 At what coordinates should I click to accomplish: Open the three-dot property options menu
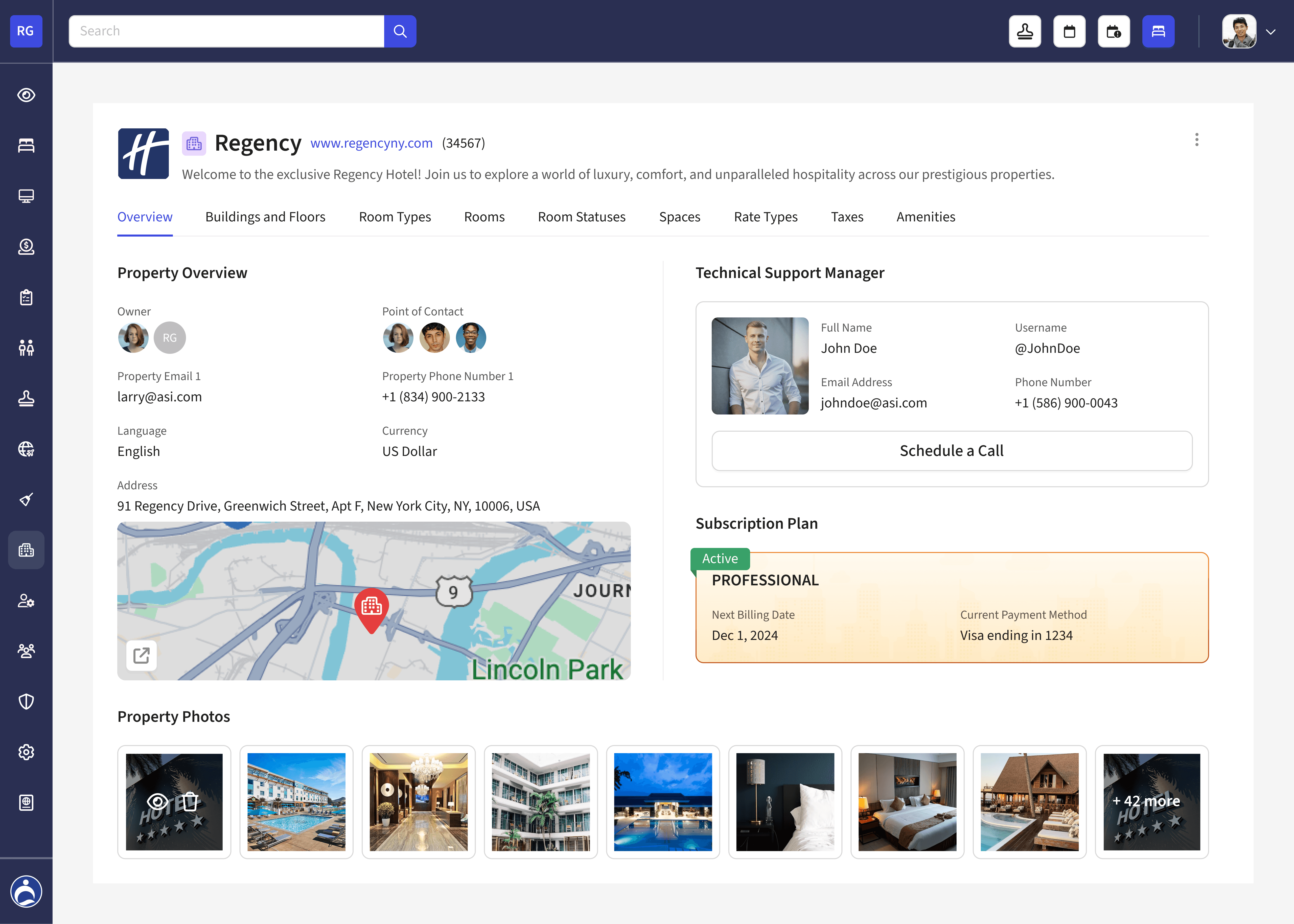point(1197,140)
